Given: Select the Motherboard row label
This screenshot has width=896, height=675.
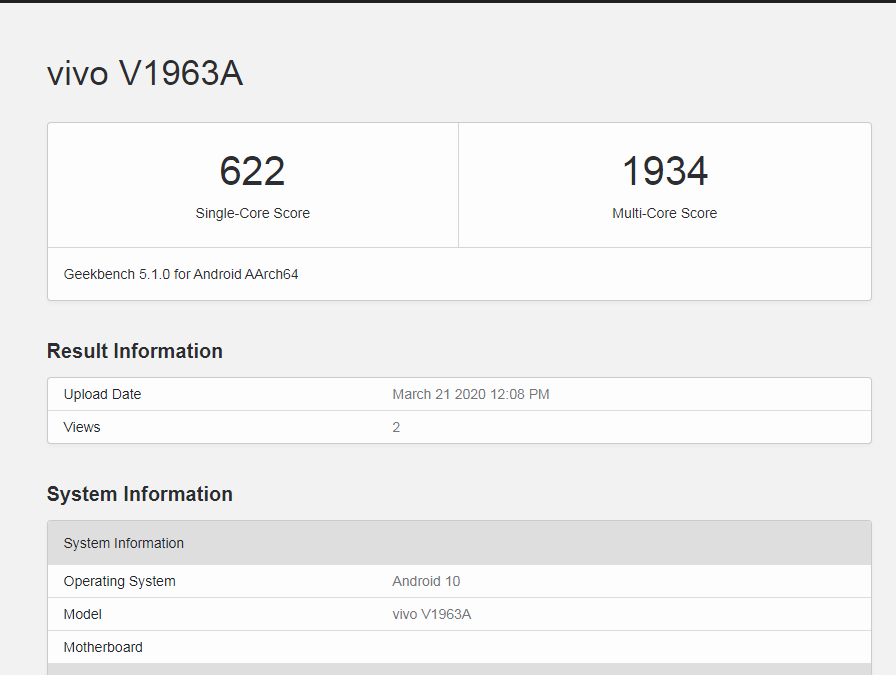Looking at the screenshot, I should click(103, 647).
